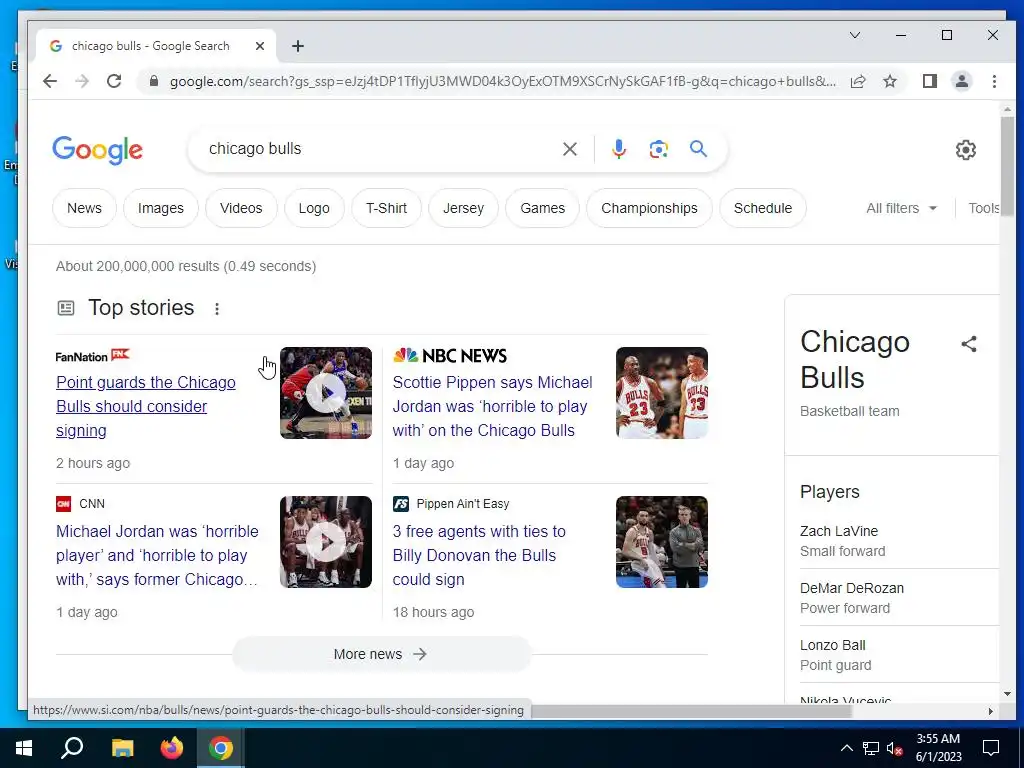Open Windows taskbar search

pyautogui.click(x=72, y=748)
